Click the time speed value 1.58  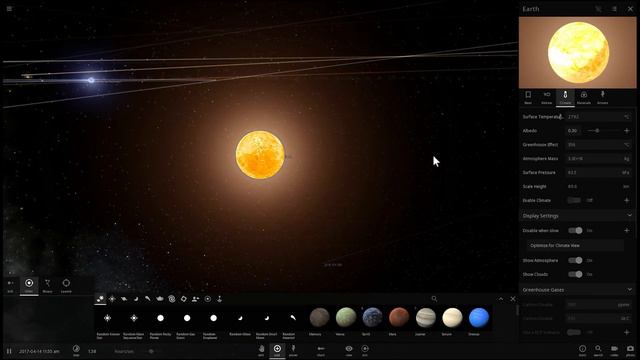92,351
